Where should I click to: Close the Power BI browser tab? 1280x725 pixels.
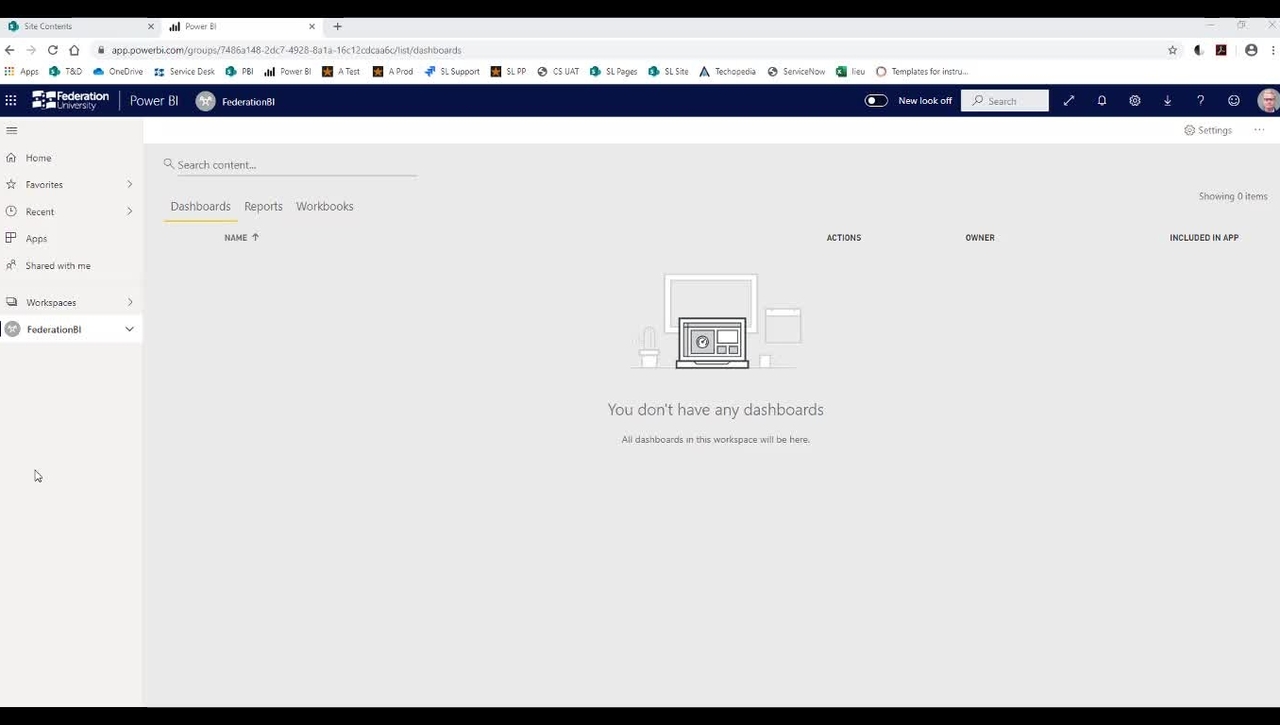[x=312, y=26]
